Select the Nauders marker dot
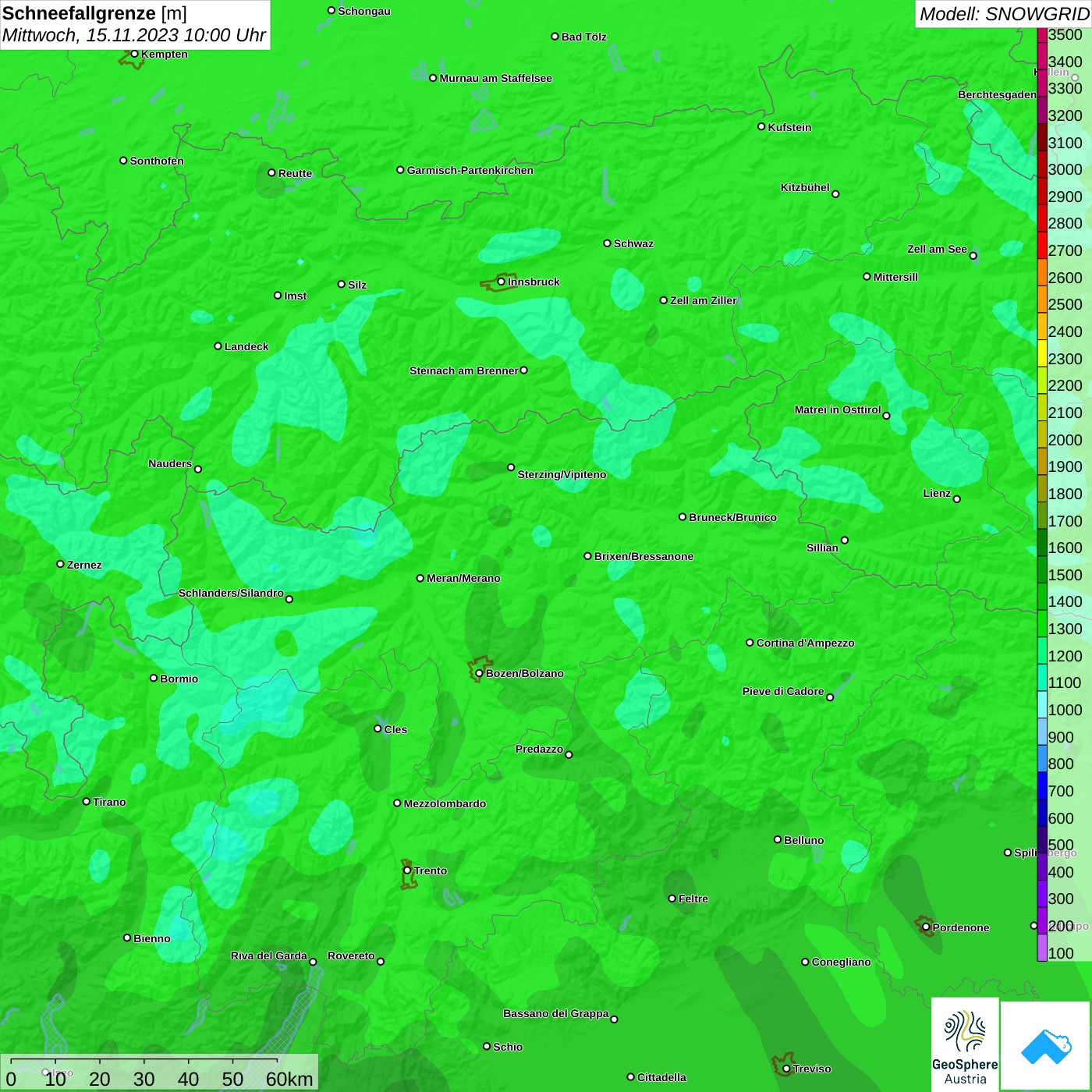Screen dimensions: 1092x1092 click(x=198, y=469)
